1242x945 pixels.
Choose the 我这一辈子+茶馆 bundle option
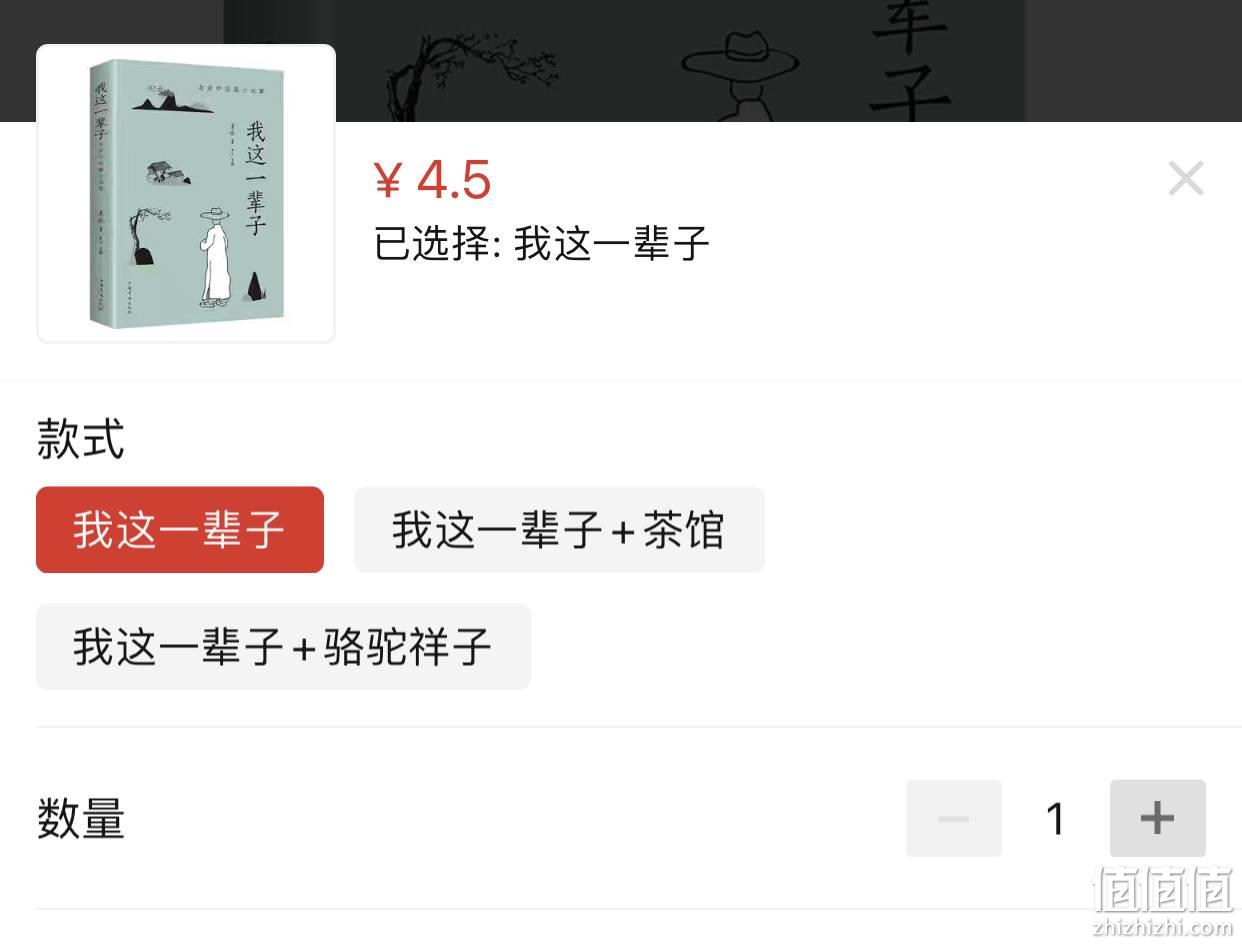[x=559, y=530]
